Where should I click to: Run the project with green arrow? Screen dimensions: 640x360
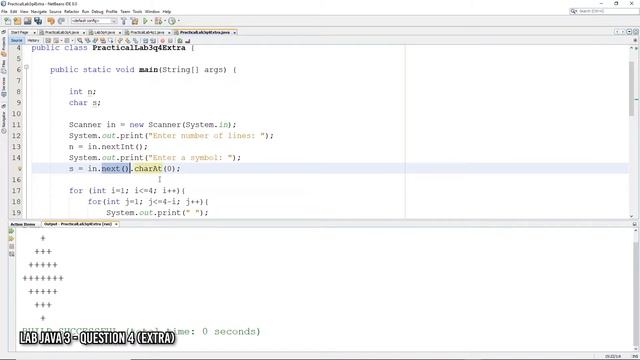click(145, 21)
